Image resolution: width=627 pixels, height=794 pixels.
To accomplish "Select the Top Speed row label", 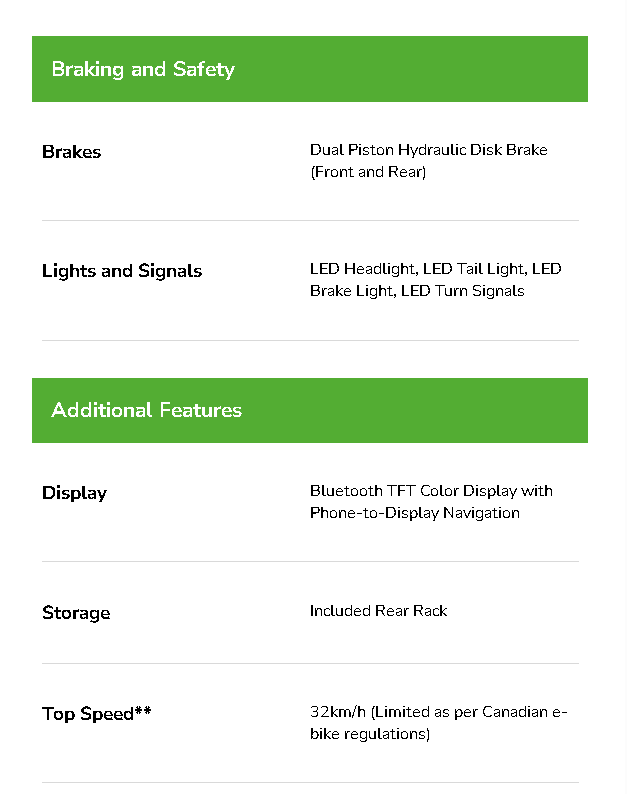I will coord(88,714).
